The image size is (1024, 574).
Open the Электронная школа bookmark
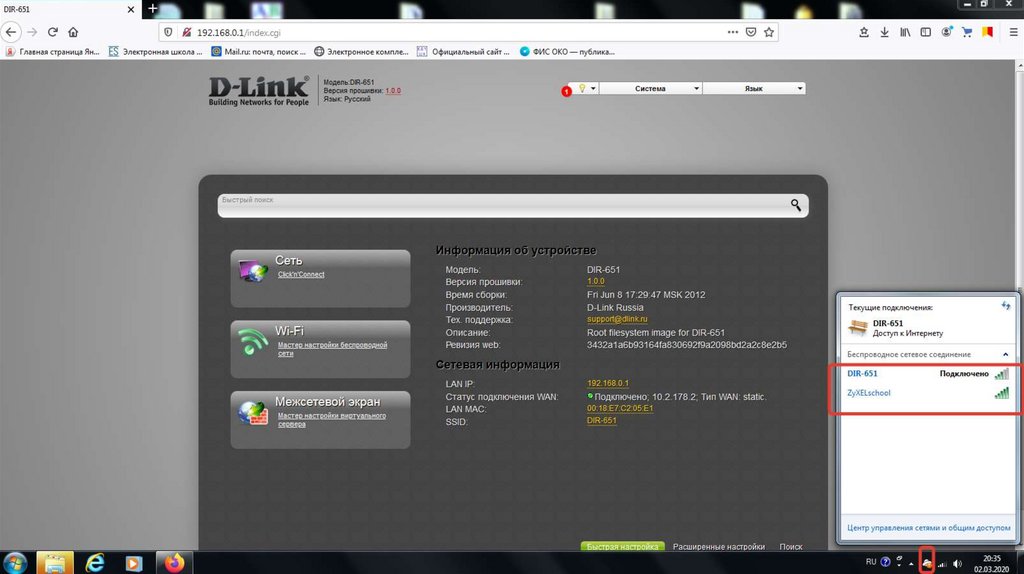click(155, 52)
